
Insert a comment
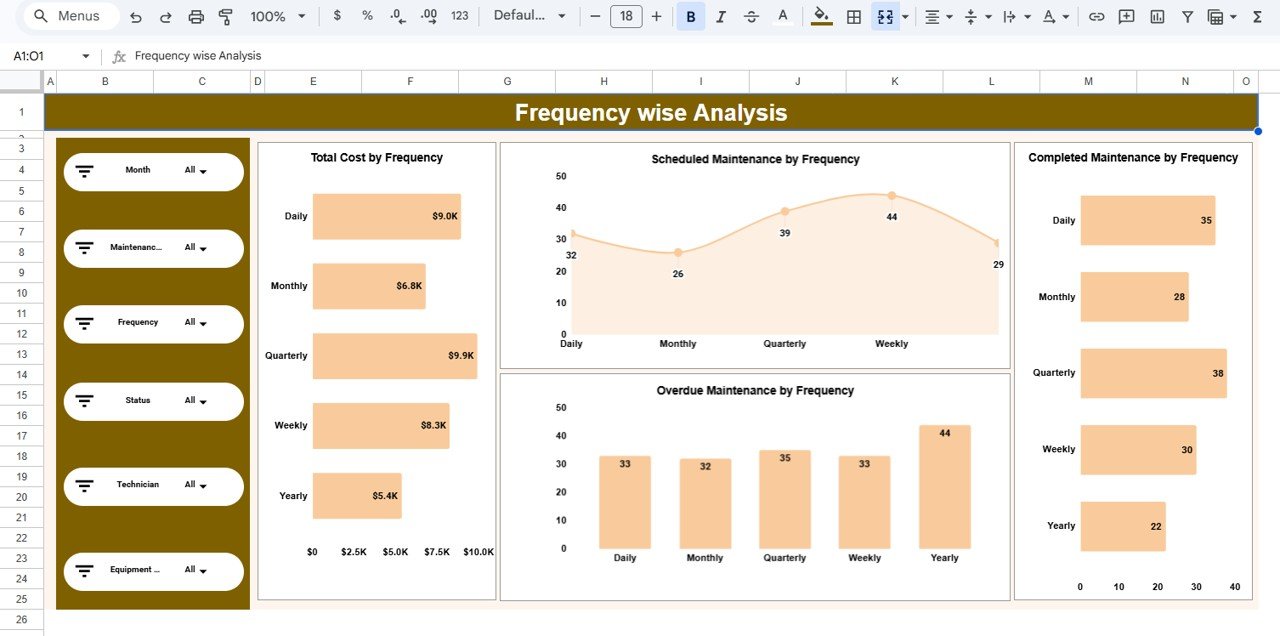pyautogui.click(x=1126, y=16)
